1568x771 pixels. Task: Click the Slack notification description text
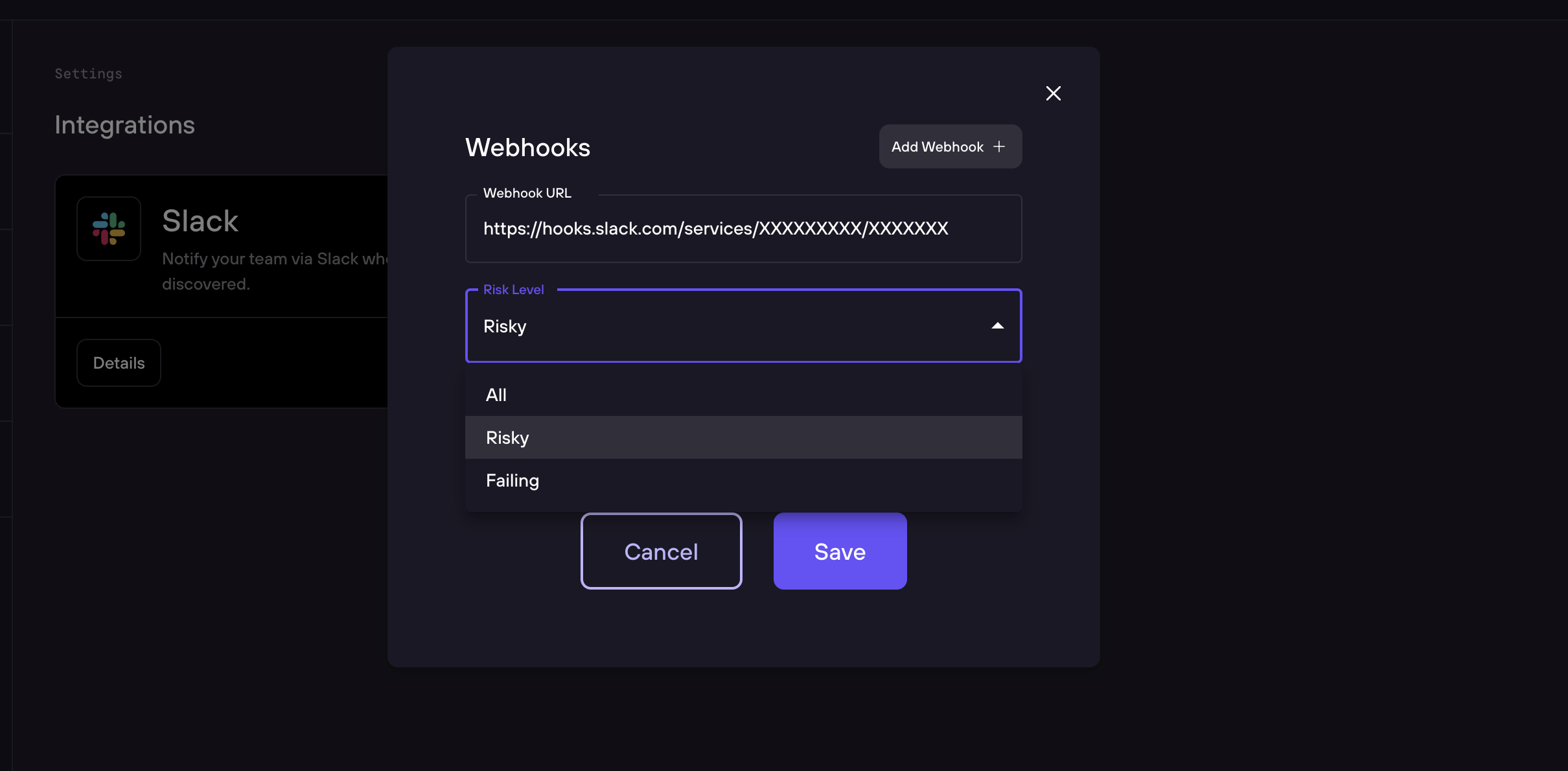point(272,271)
